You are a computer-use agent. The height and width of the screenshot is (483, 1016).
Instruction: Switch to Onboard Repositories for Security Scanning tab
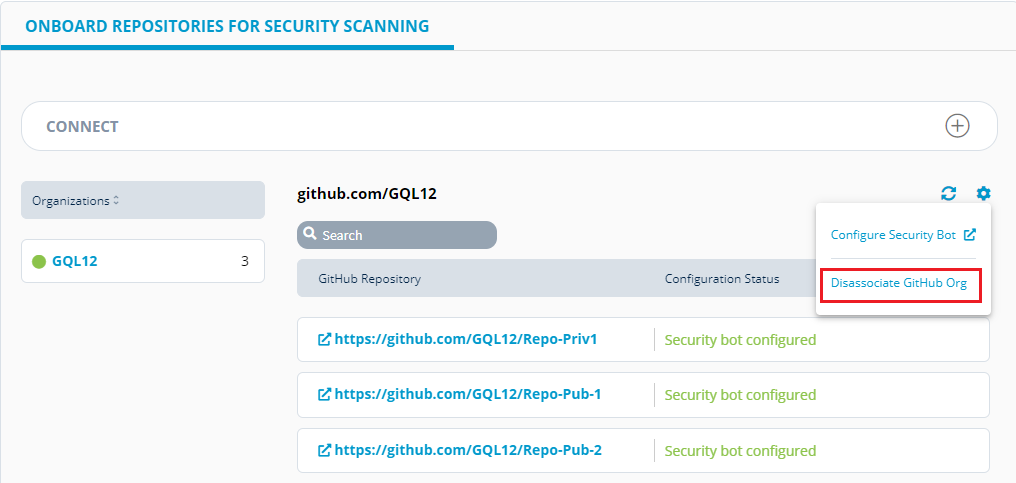coord(227,26)
